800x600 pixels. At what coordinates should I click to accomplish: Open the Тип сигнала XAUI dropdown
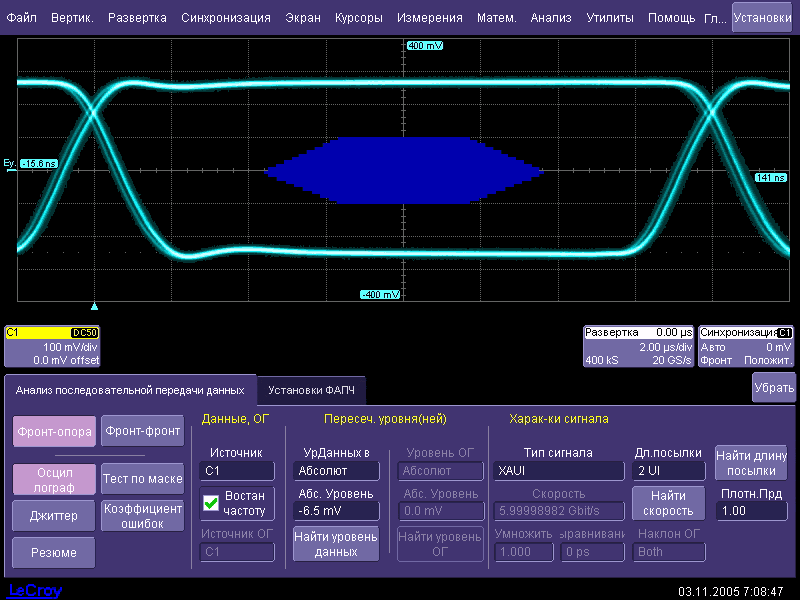pos(558,471)
